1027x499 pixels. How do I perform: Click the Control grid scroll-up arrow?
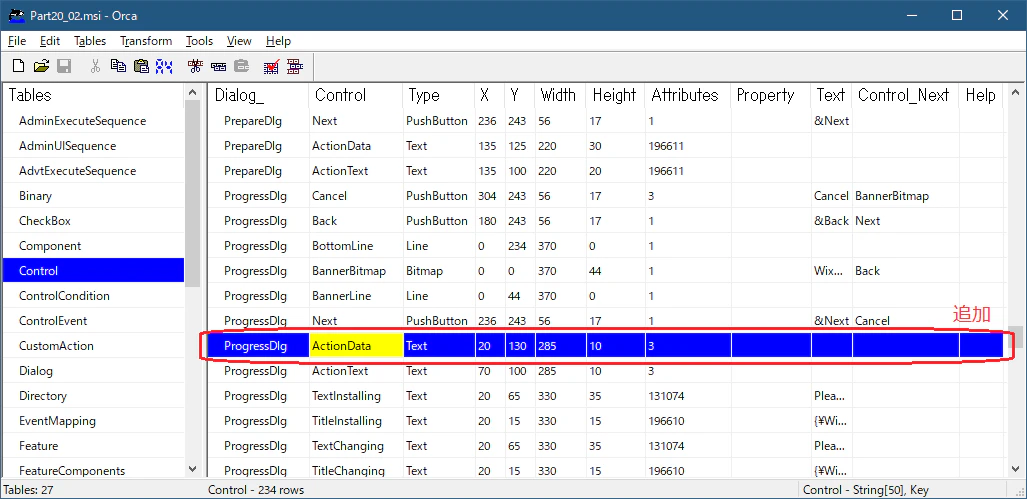pos(1016,92)
